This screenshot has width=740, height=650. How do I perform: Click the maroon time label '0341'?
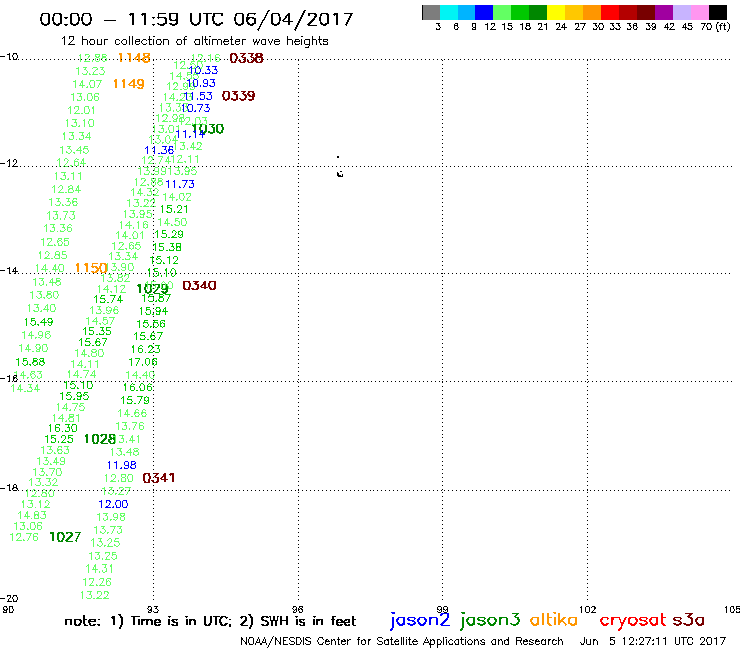click(159, 478)
